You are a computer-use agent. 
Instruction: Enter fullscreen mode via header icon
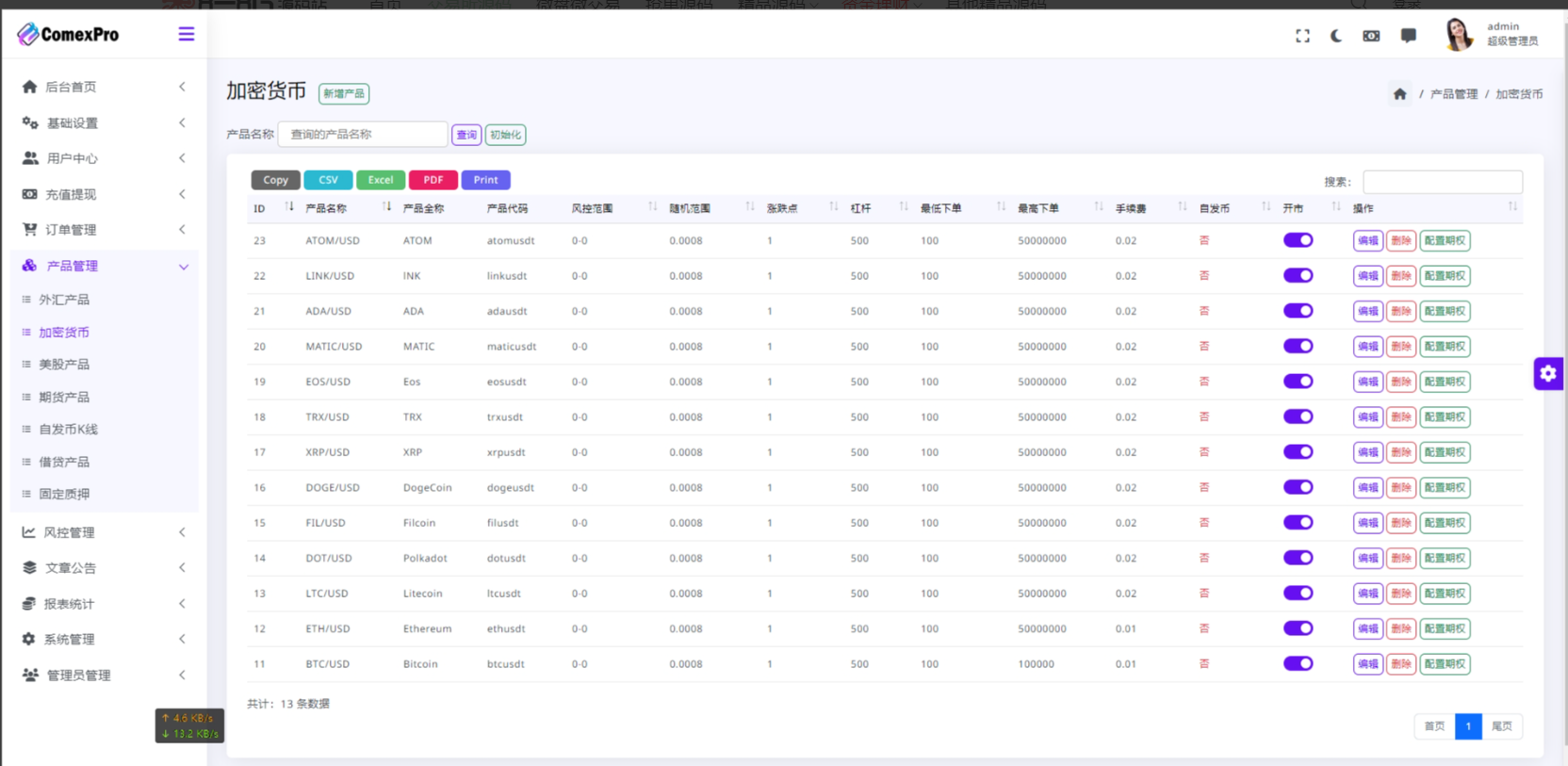1302,36
